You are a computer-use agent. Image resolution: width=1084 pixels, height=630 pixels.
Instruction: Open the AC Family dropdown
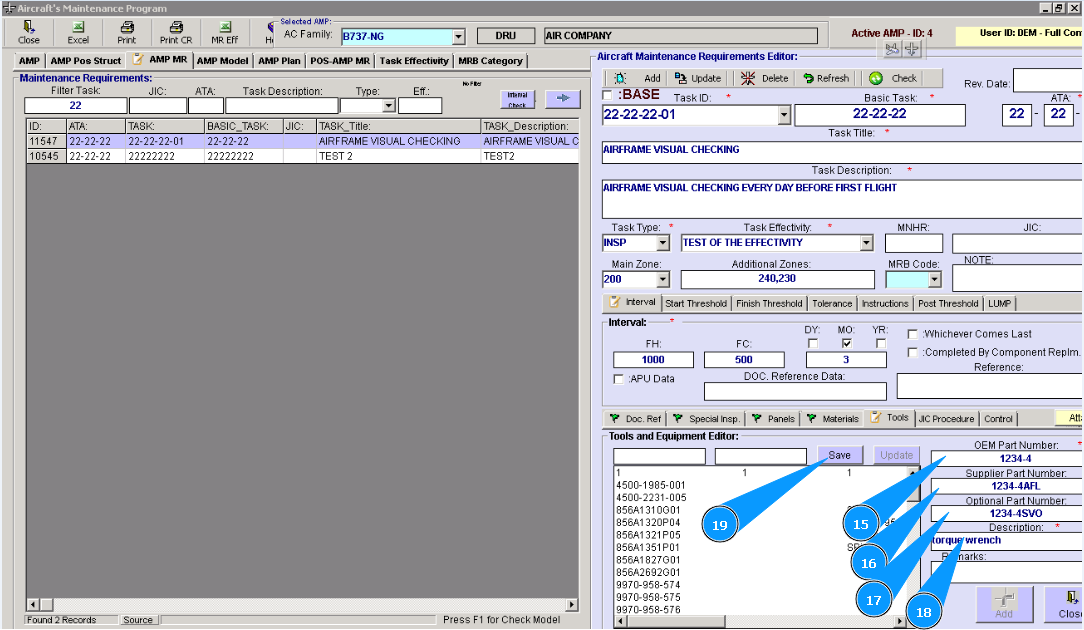point(458,37)
